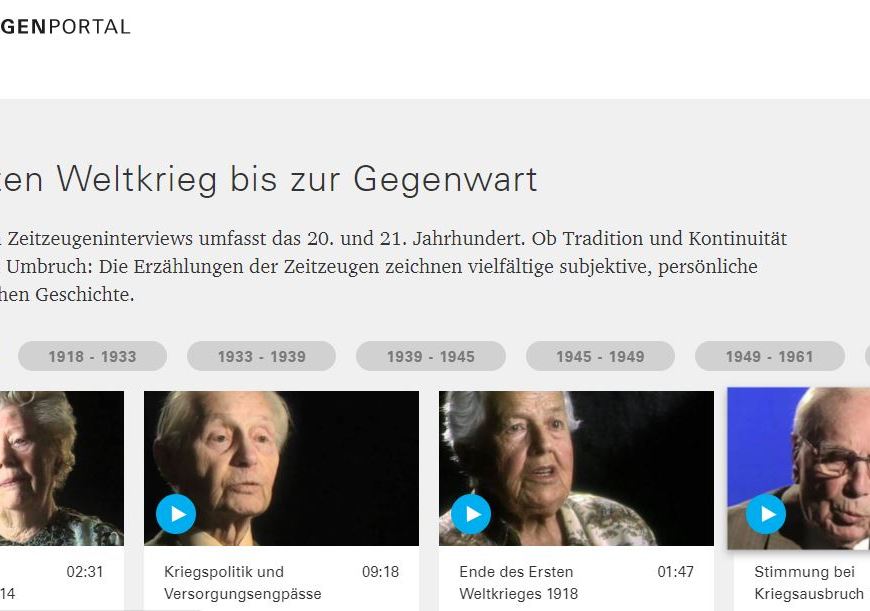Open the partially visible woman thumbnail at left

click(62, 468)
